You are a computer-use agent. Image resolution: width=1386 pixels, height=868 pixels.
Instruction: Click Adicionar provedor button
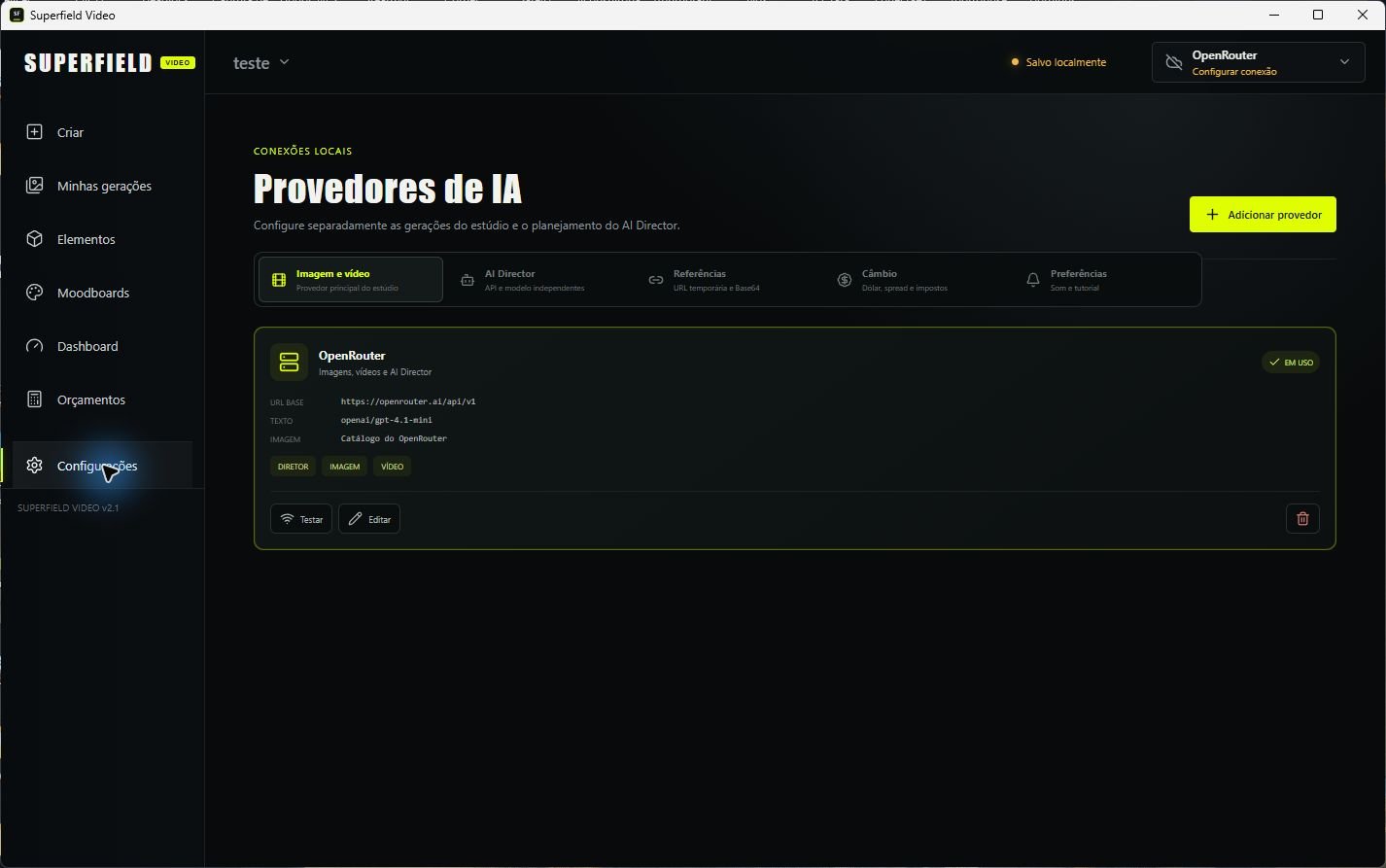pos(1263,215)
